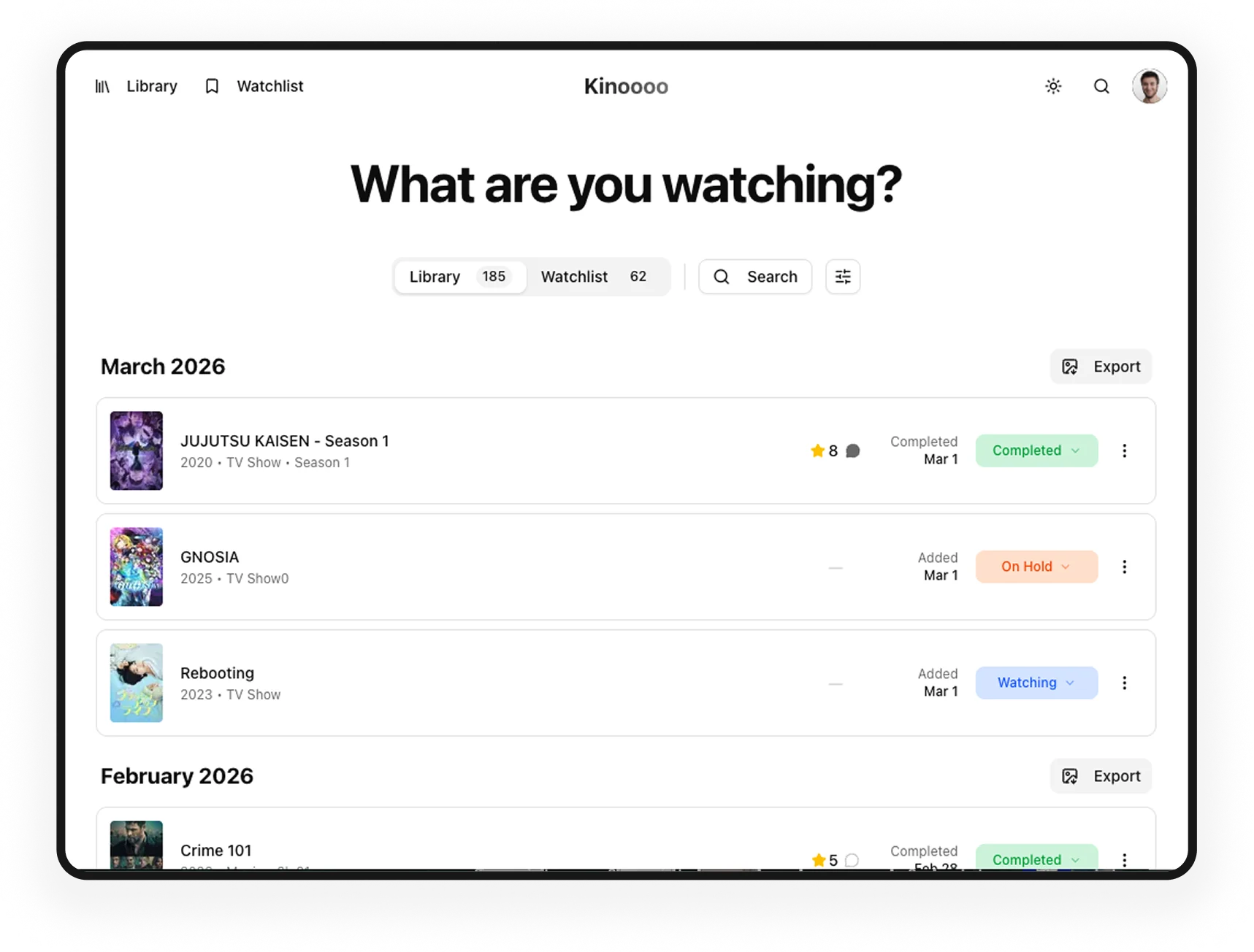Open Crime 101's empty comment bubble icon
The image size is (1254, 952).
(852, 860)
